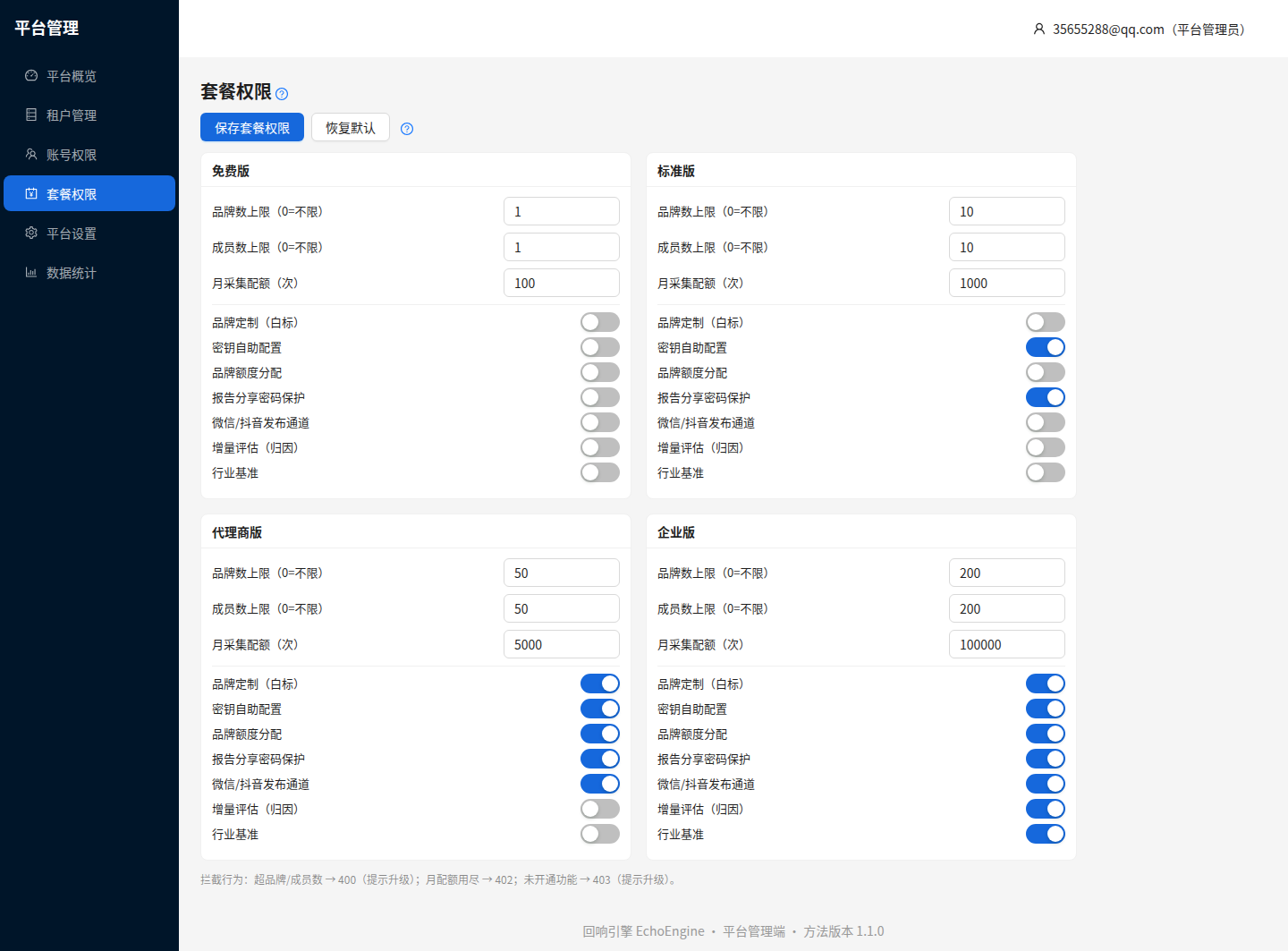
Task: Click the 平台设置 gear icon
Action: tap(31, 234)
